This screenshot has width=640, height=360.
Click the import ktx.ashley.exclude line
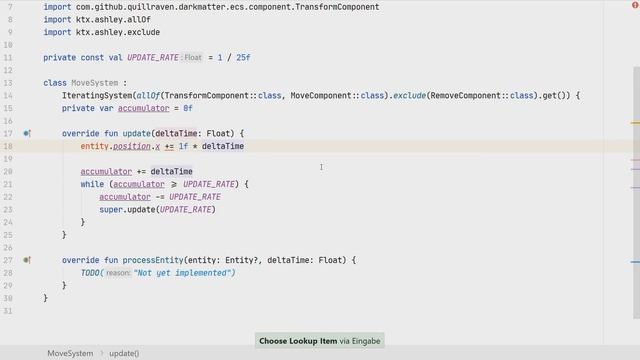102,32
